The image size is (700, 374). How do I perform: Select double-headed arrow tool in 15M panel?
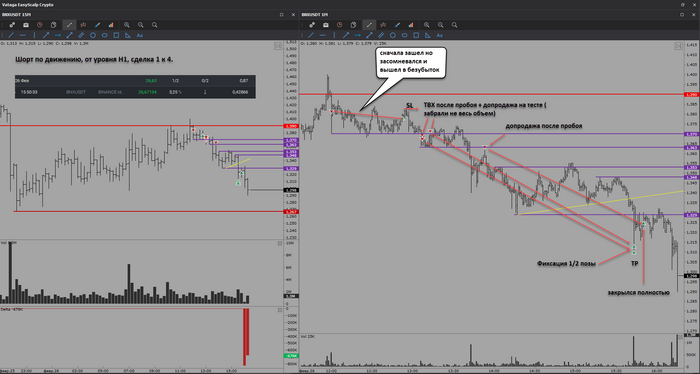70,35
